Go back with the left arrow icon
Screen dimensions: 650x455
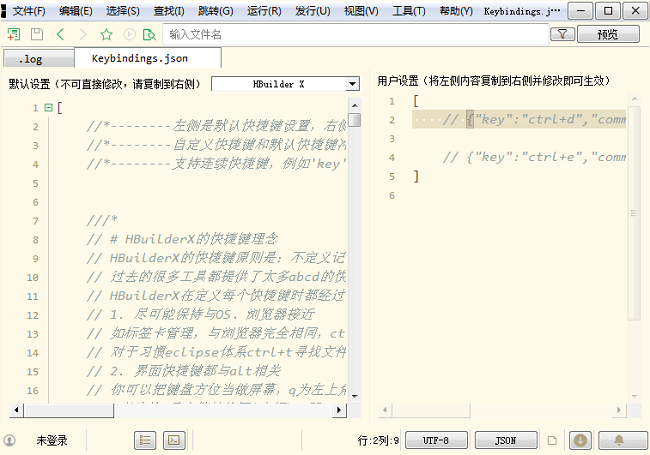(x=61, y=34)
